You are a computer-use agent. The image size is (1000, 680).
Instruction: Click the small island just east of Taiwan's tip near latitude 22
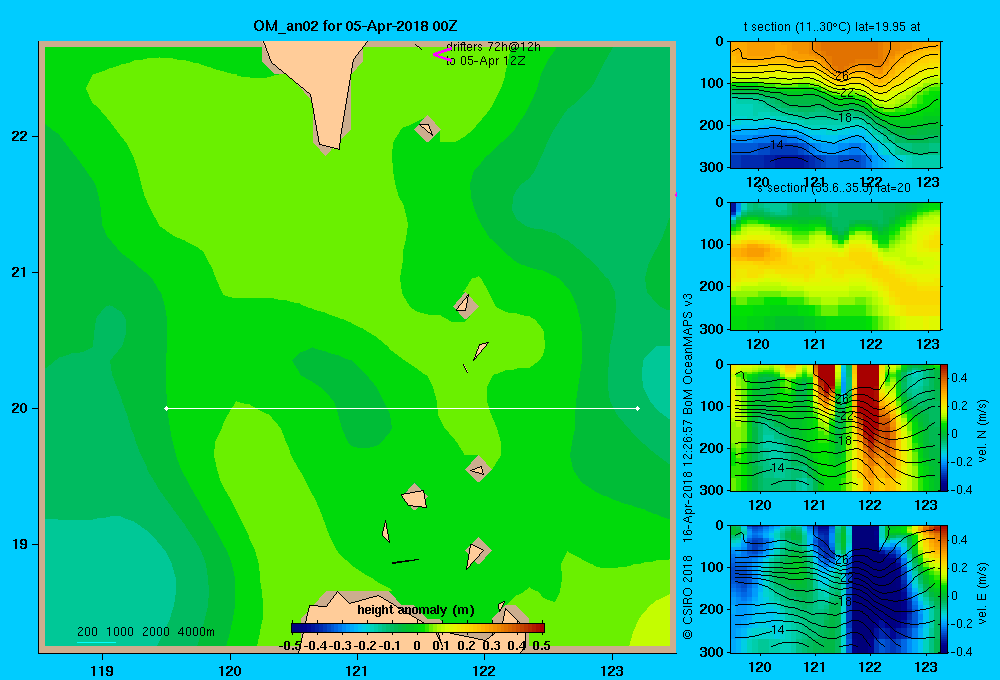click(426, 129)
